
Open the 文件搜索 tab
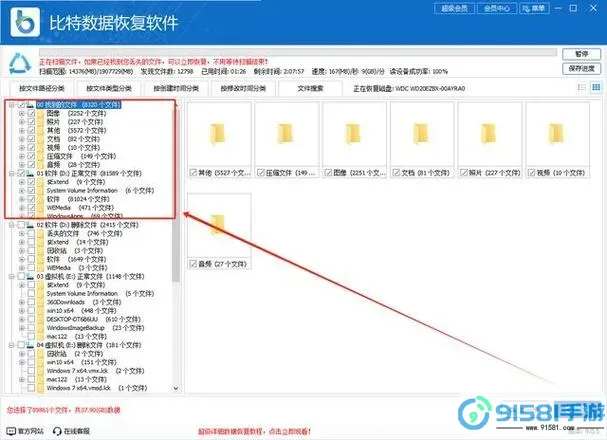tap(310, 89)
